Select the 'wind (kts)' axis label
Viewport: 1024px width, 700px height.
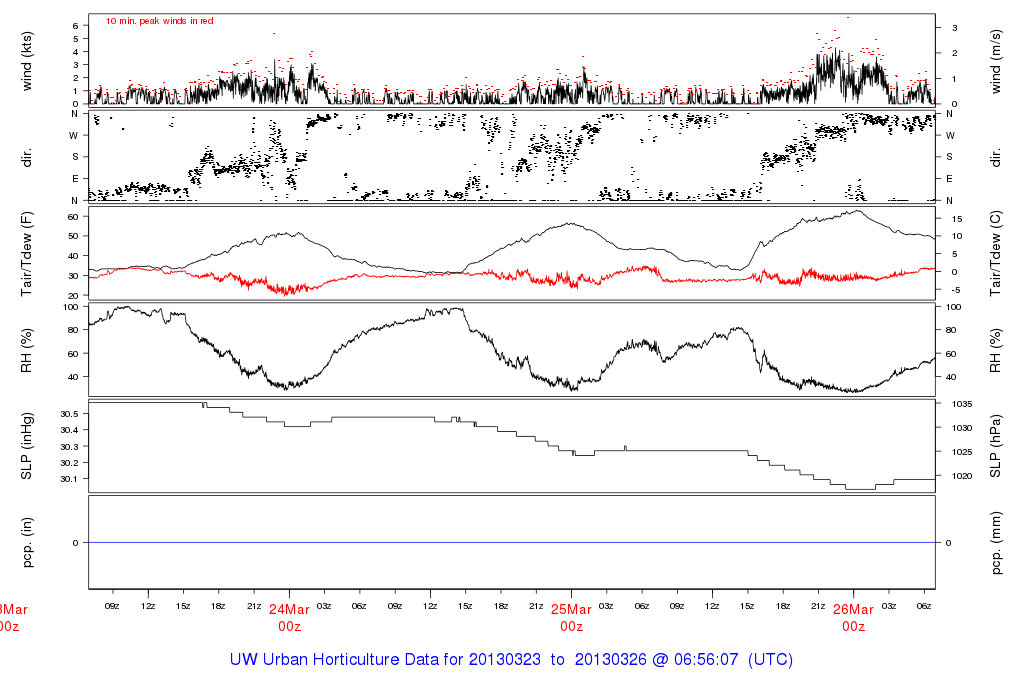(26, 61)
